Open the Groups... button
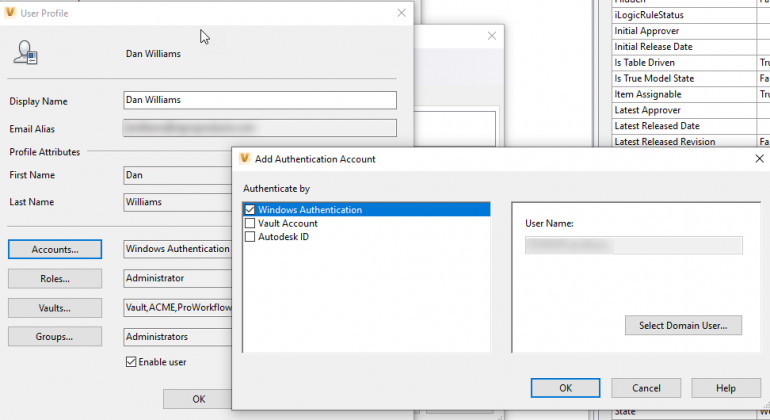Image resolution: width=770 pixels, height=420 pixels. coord(55,336)
